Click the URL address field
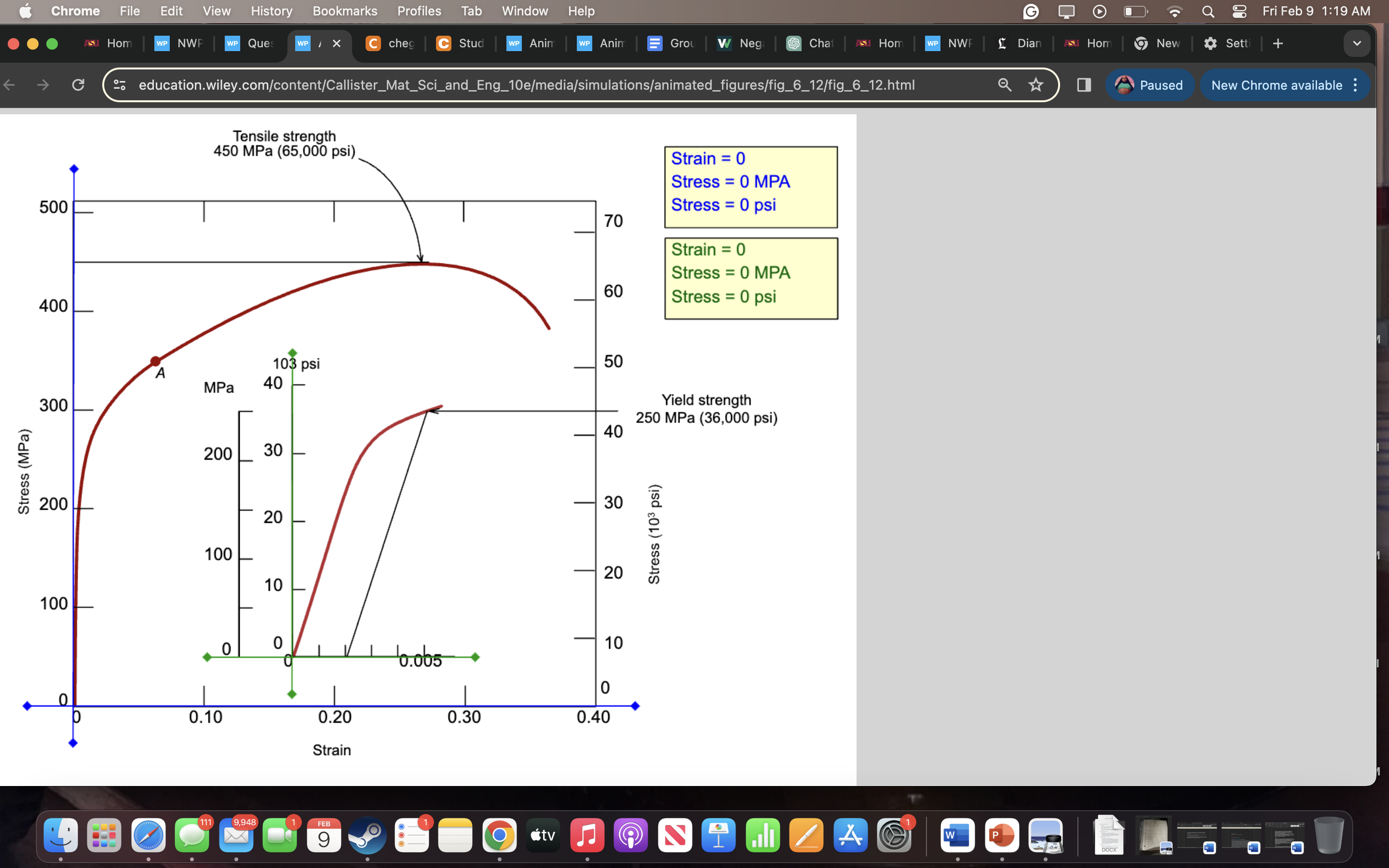This screenshot has height=868, width=1389. click(526, 85)
